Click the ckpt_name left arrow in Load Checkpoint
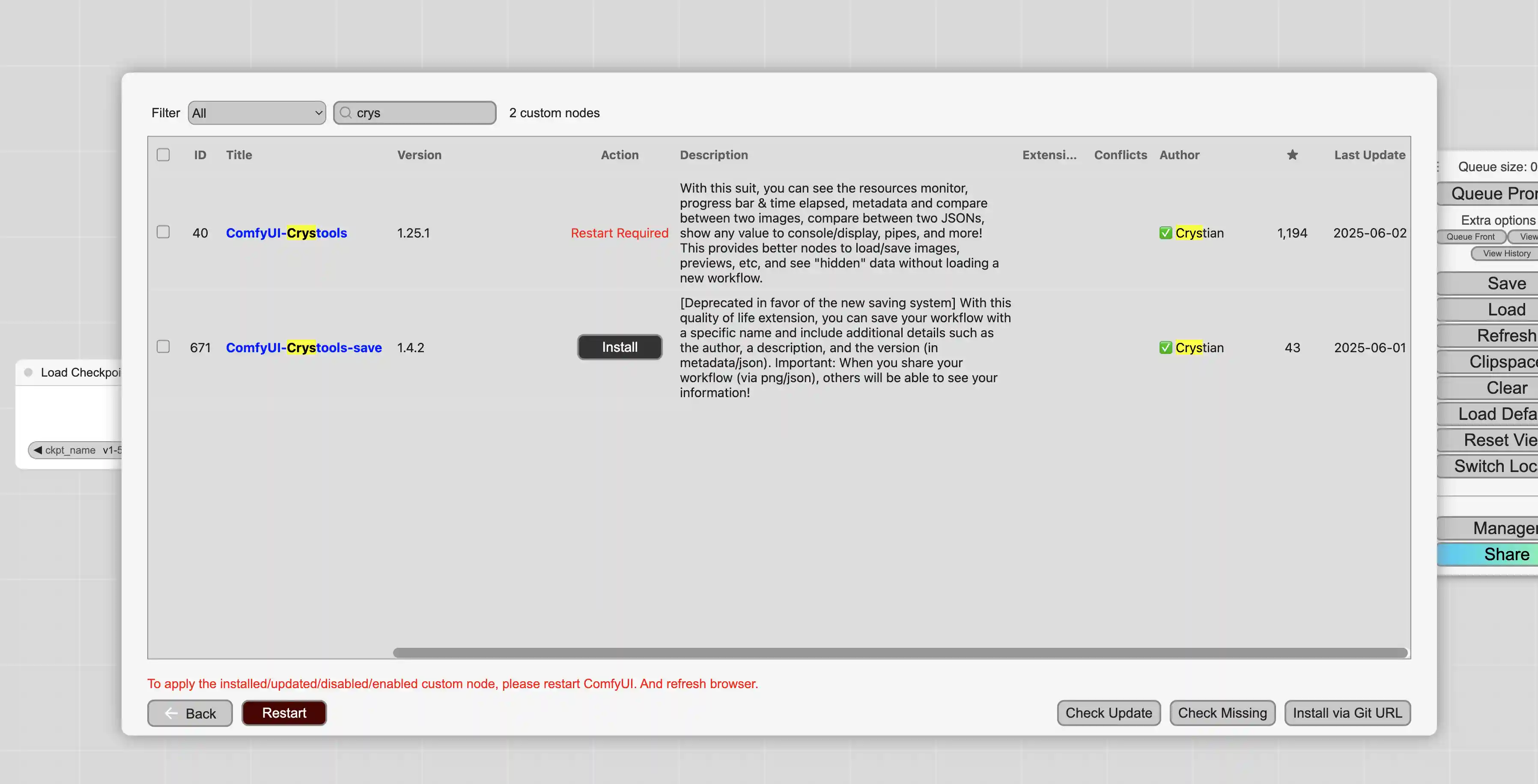Viewport: 1538px width, 784px height. point(38,450)
